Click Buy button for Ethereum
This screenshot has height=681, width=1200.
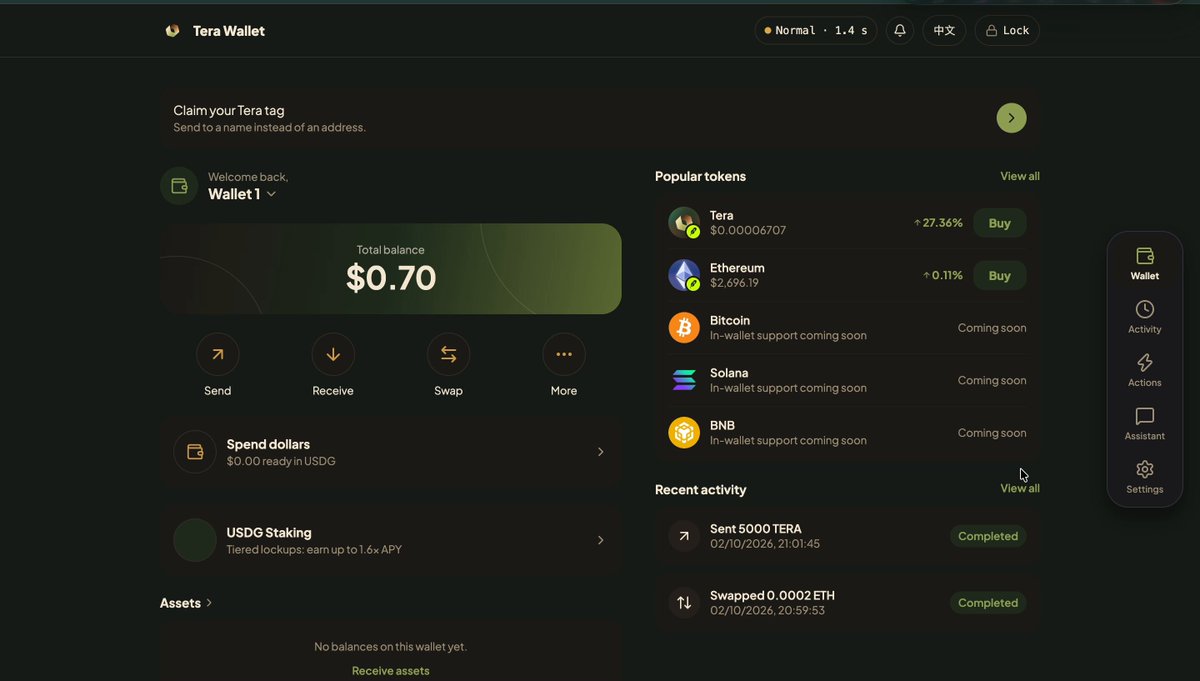tap(1000, 275)
